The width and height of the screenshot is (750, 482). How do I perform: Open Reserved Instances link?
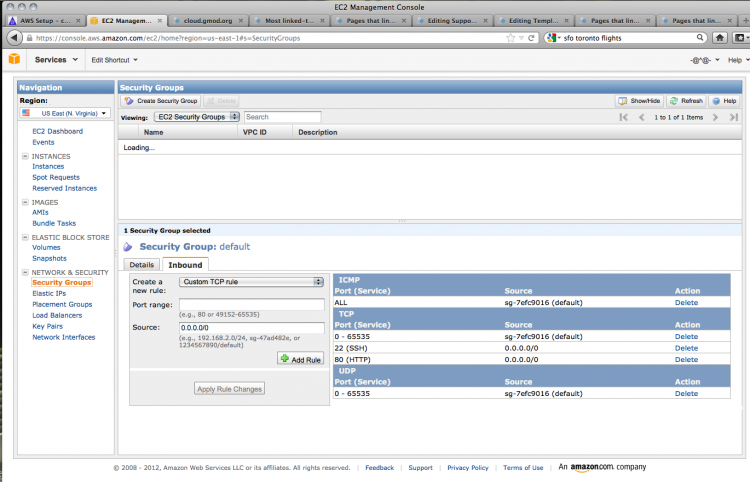point(65,188)
